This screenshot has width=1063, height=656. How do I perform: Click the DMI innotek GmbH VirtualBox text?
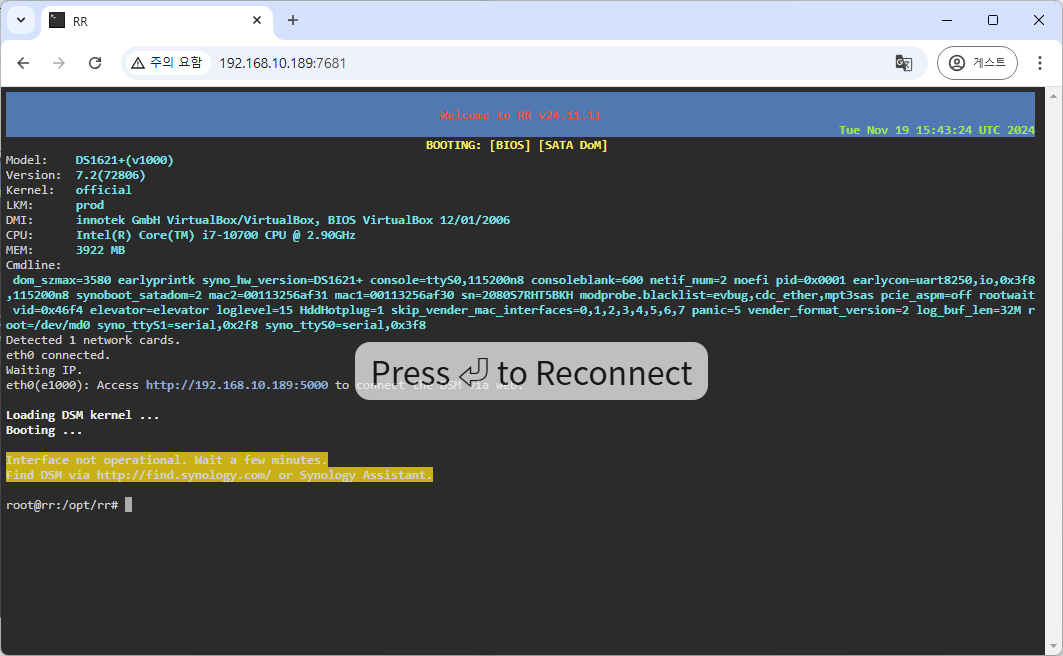293,220
